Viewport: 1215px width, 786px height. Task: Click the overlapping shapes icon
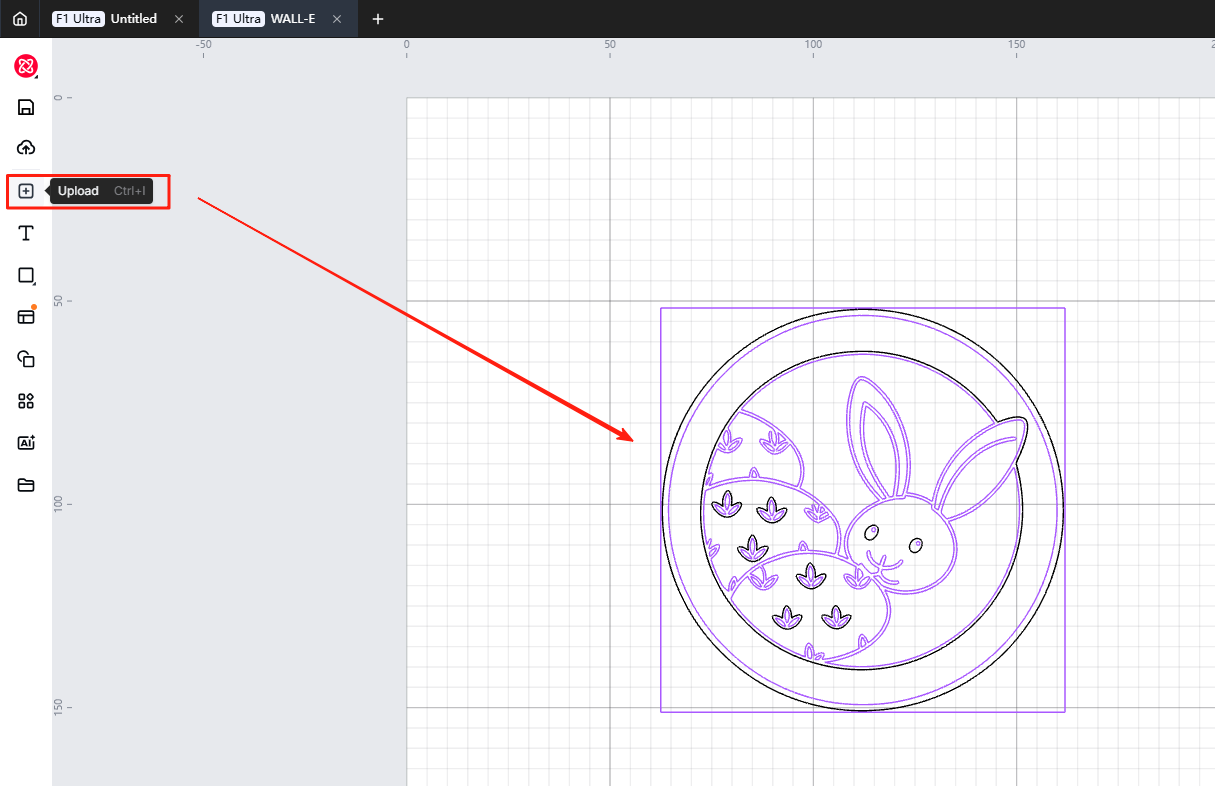pyautogui.click(x=26, y=359)
